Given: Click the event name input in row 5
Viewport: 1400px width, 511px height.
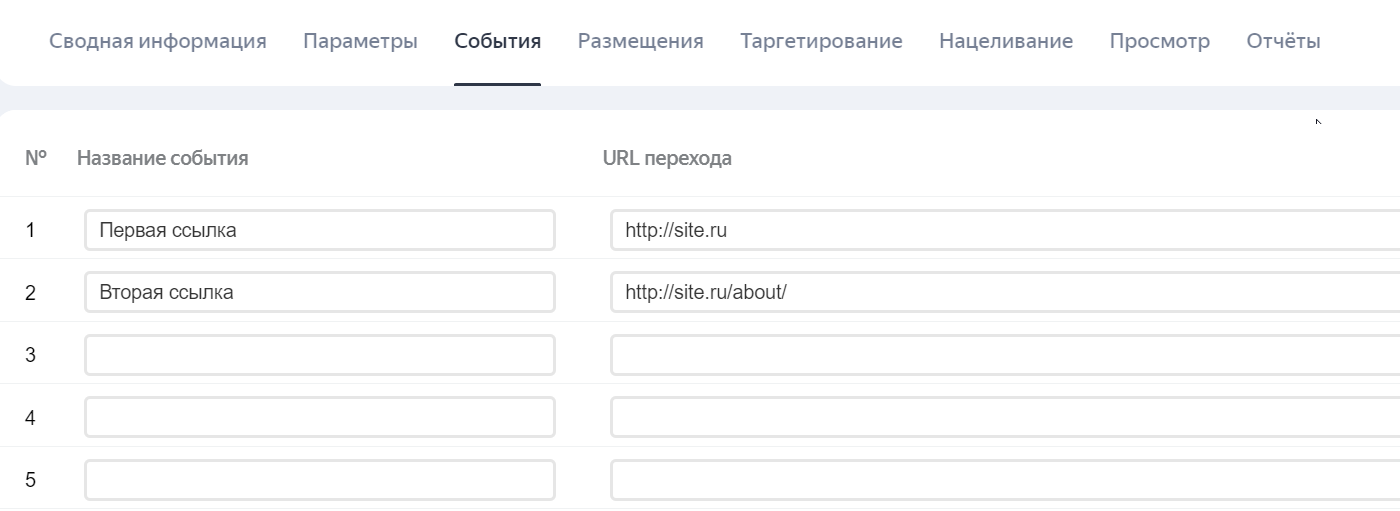Looking at the screenshot, I should pyautogui.click(x=319, y=480).
